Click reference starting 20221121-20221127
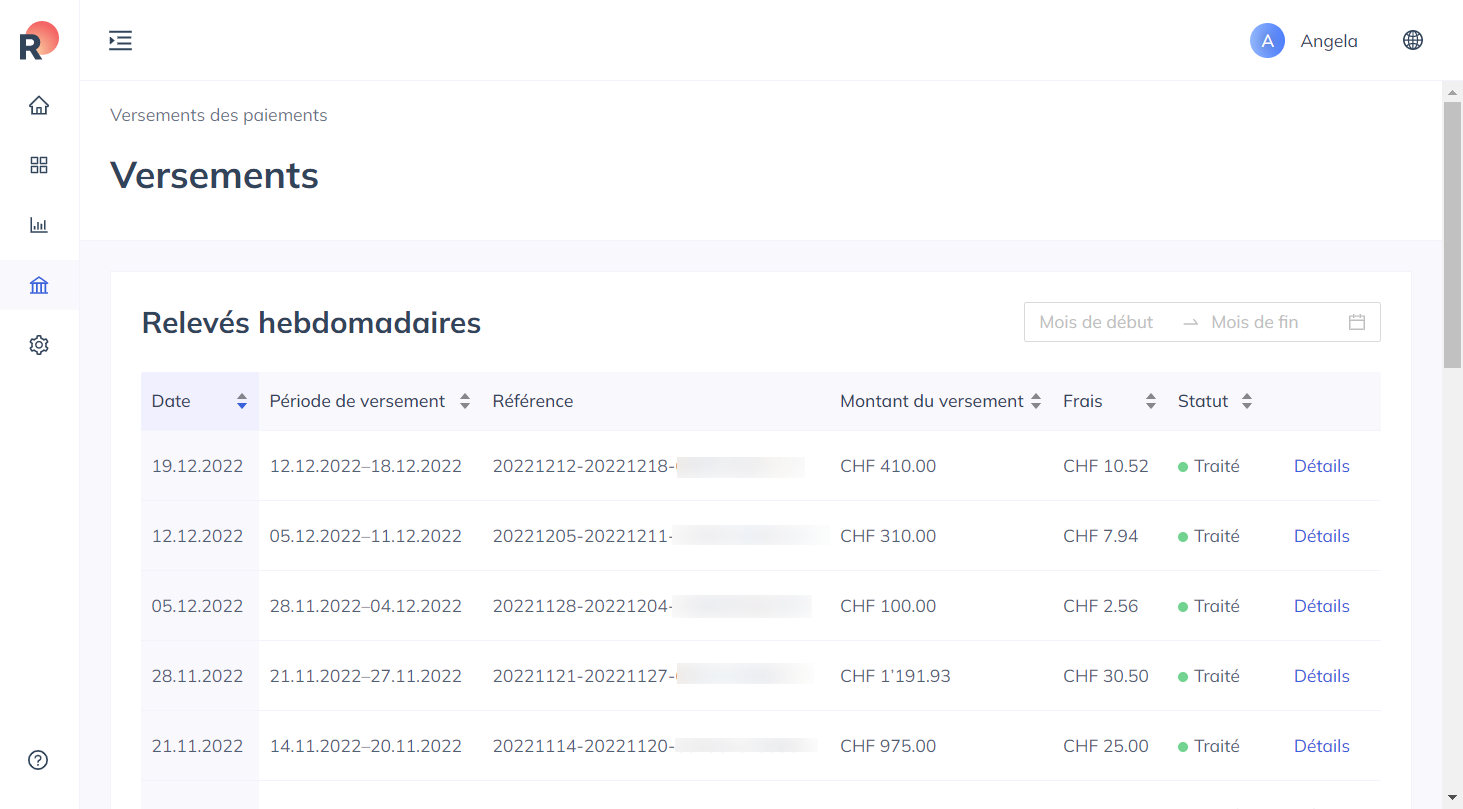The image size is (1463, 809). click(652, 676)
